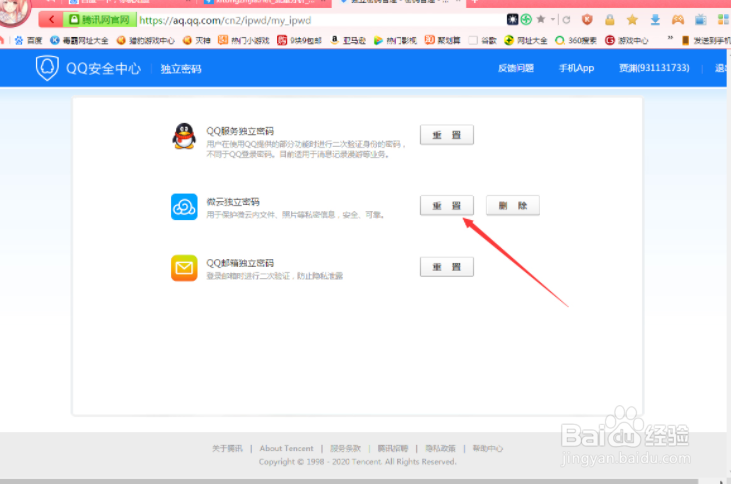Click the game controller toolbar icon
The image size is (731, 484).
pyautogui.click(x=677, y=19)
